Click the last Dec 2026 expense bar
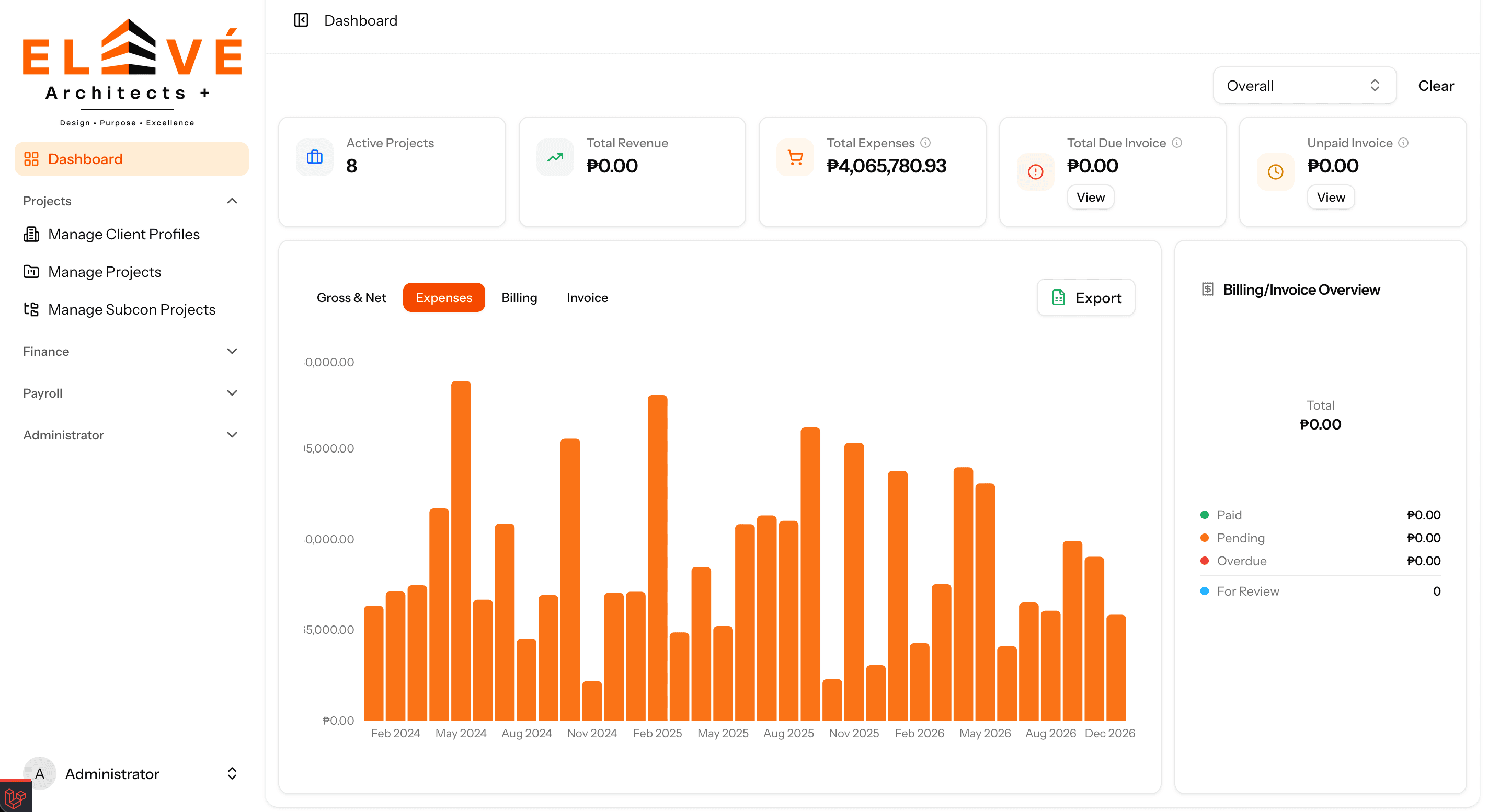Image resolution: width=1488 pixels, height=812 pixels. [x=1116, y=668]
